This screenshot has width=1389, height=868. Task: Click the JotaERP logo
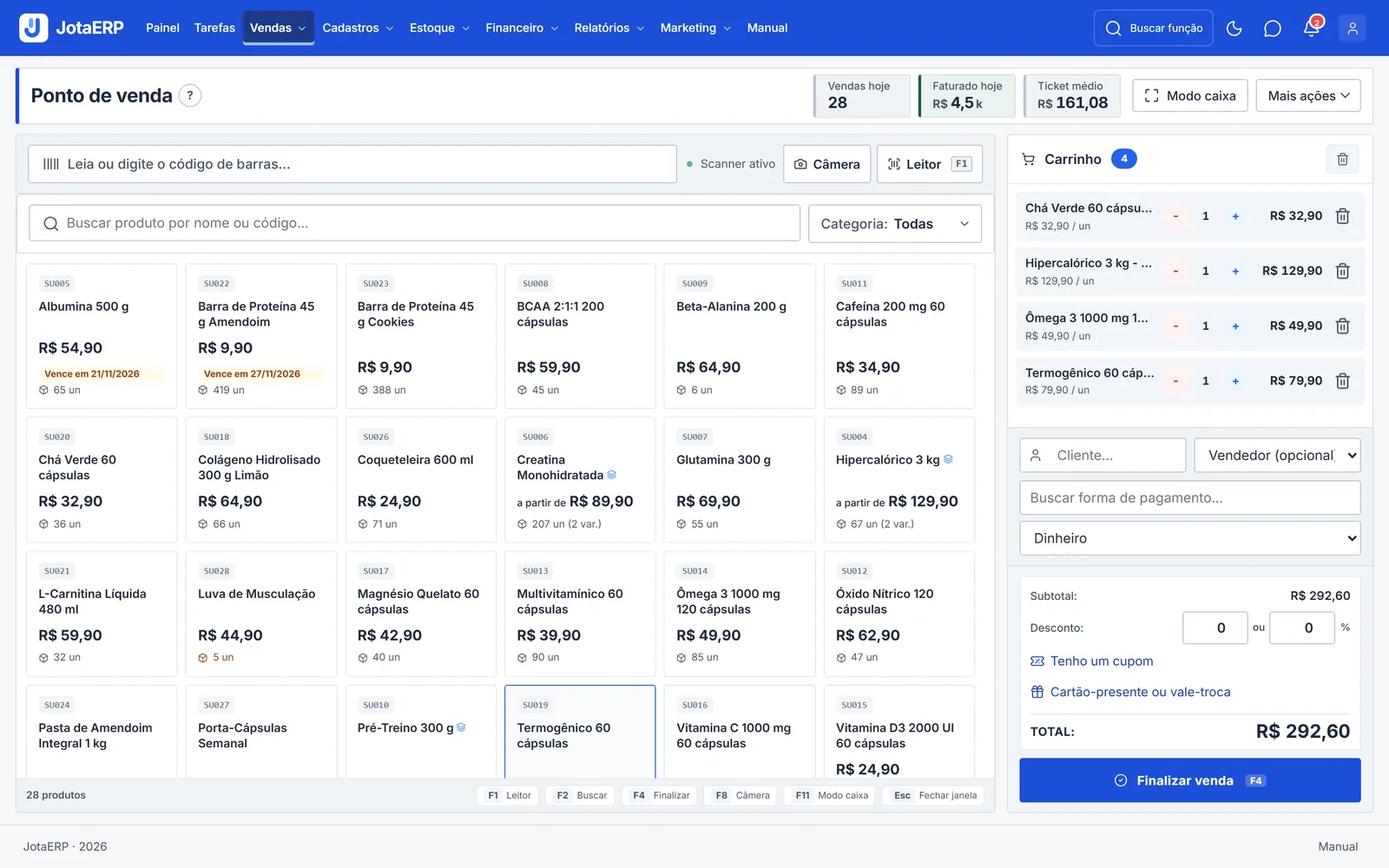click(x=72, y=28)
